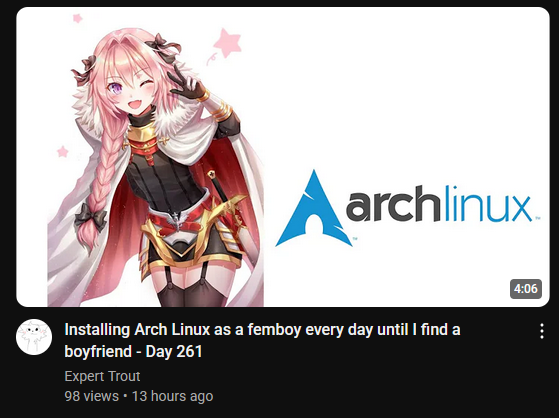Play the Arch Linux video thumbnail
The width and height of the screenshot is (559, 418).
[x=283, y=157]
